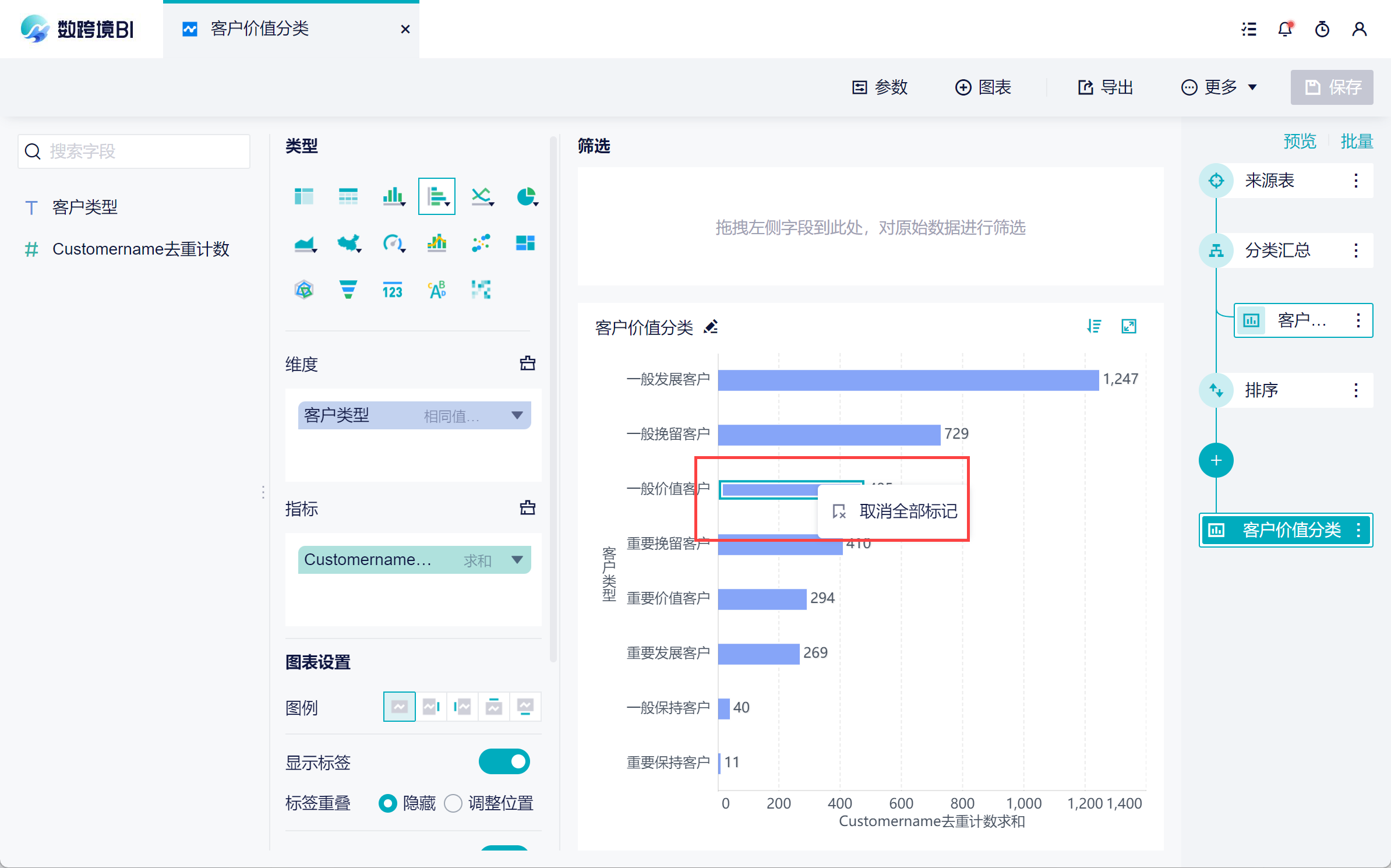1391x868 pixels.
Task: Toggle the 显示标签 switch off
Action: click(504, 761)
